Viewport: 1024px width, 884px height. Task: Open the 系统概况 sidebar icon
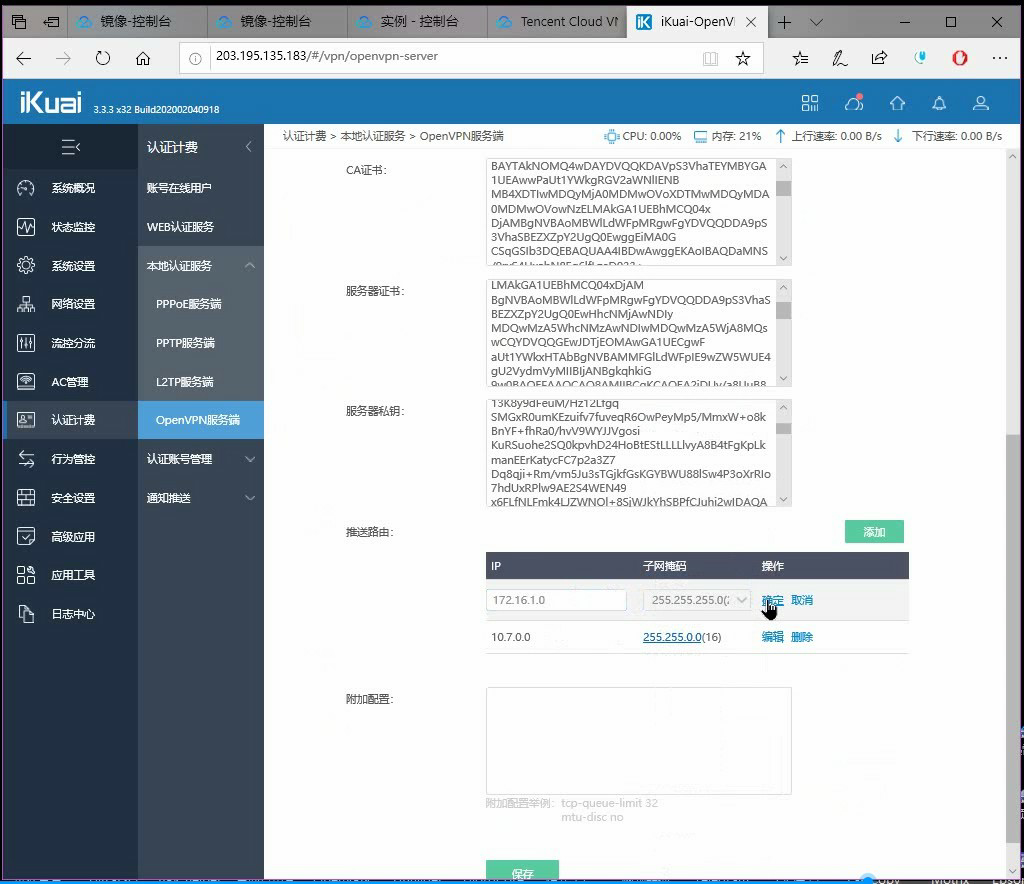click(x=26, y=188)
